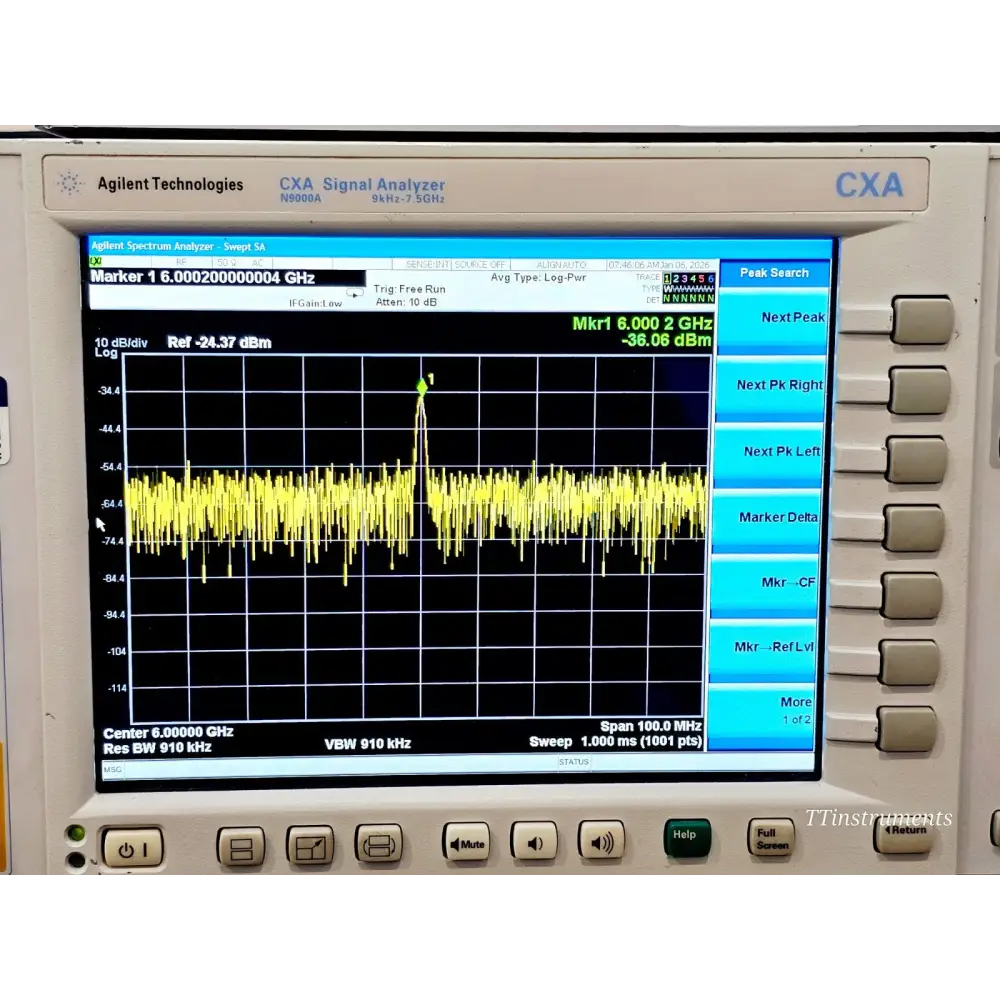Toggle the front-panel power button
Screen dimensions: 1000x1000
pos(133,848)
